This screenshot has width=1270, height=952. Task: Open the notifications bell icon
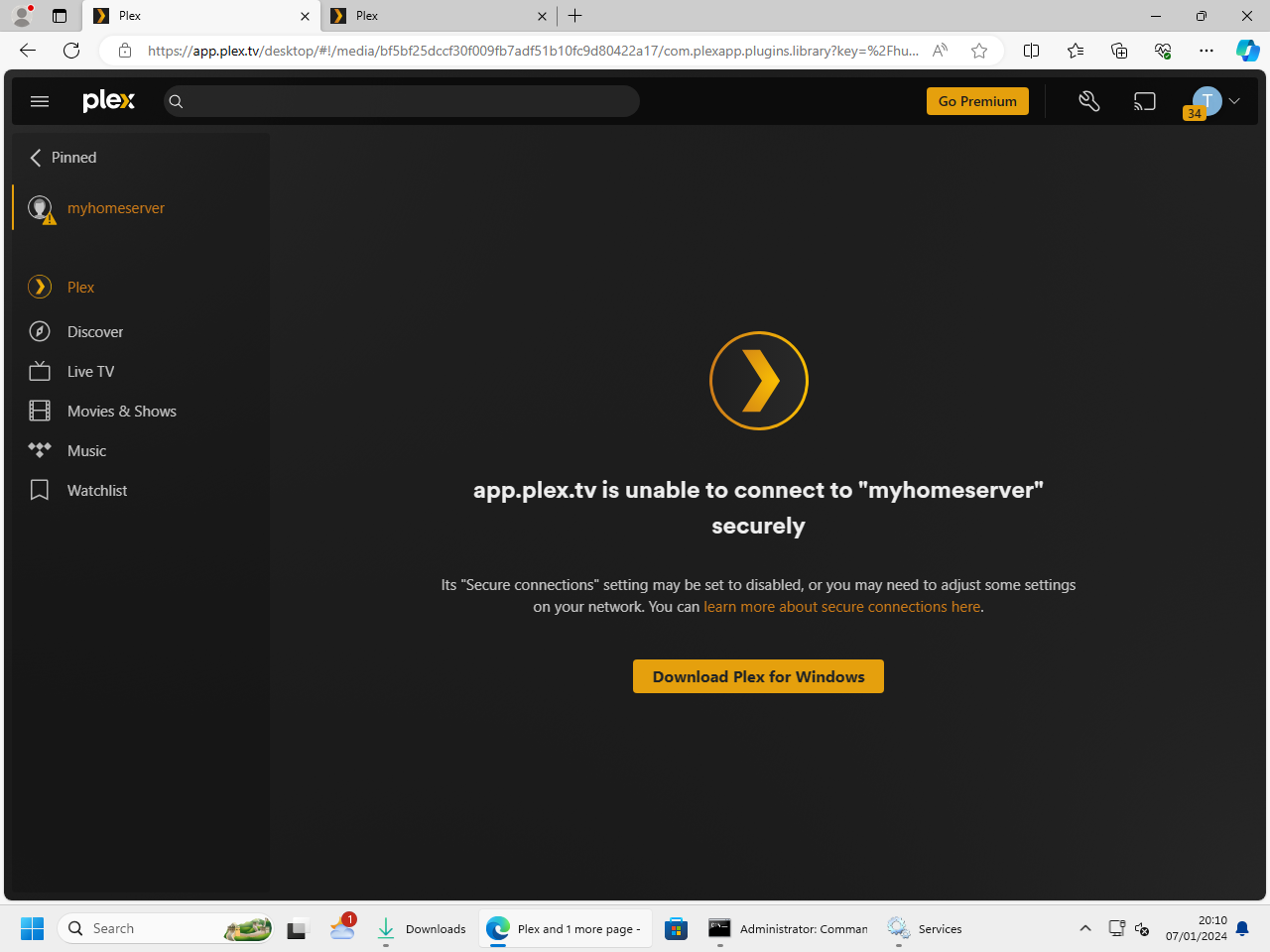click(1242, 929)
